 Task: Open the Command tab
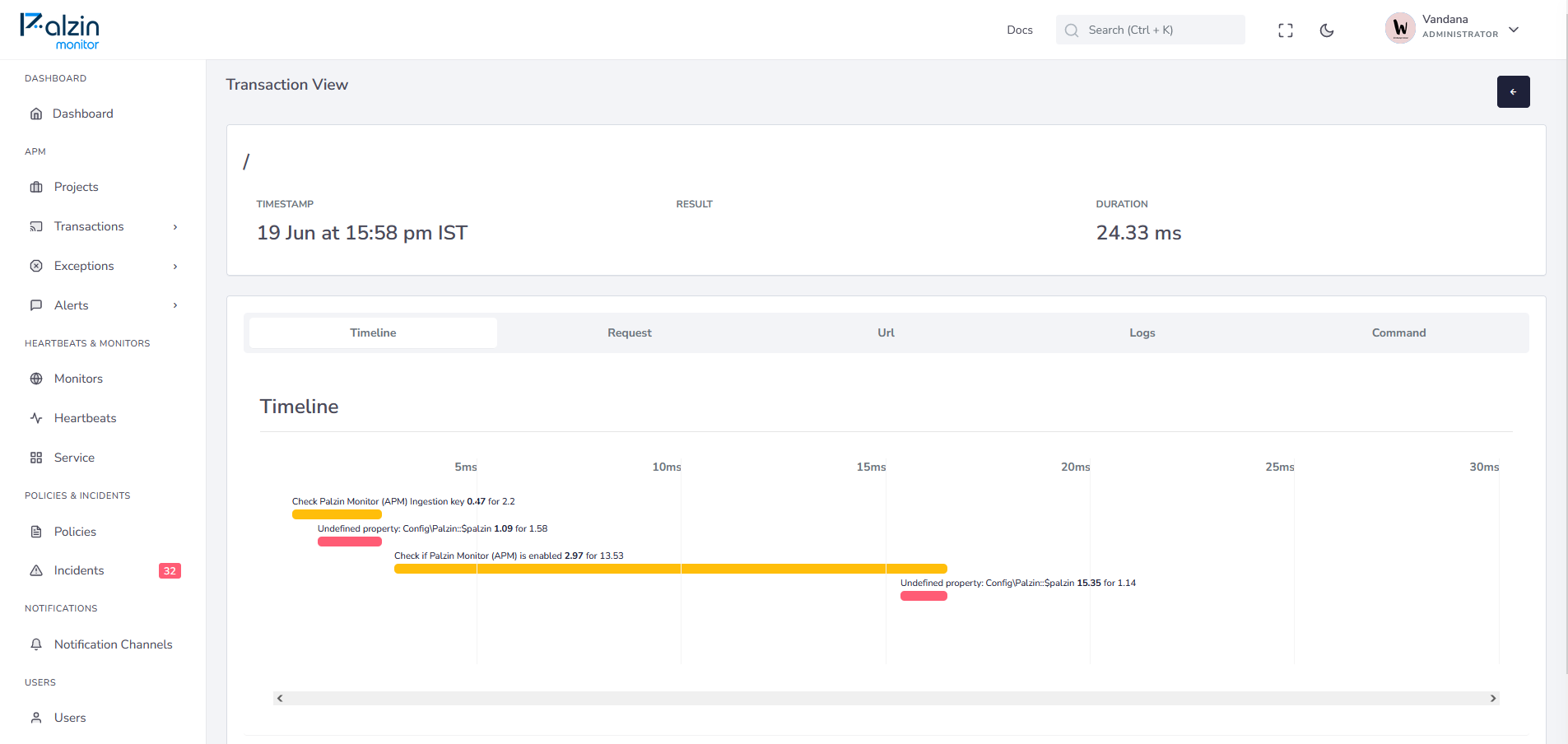(x=1398, y=332)
